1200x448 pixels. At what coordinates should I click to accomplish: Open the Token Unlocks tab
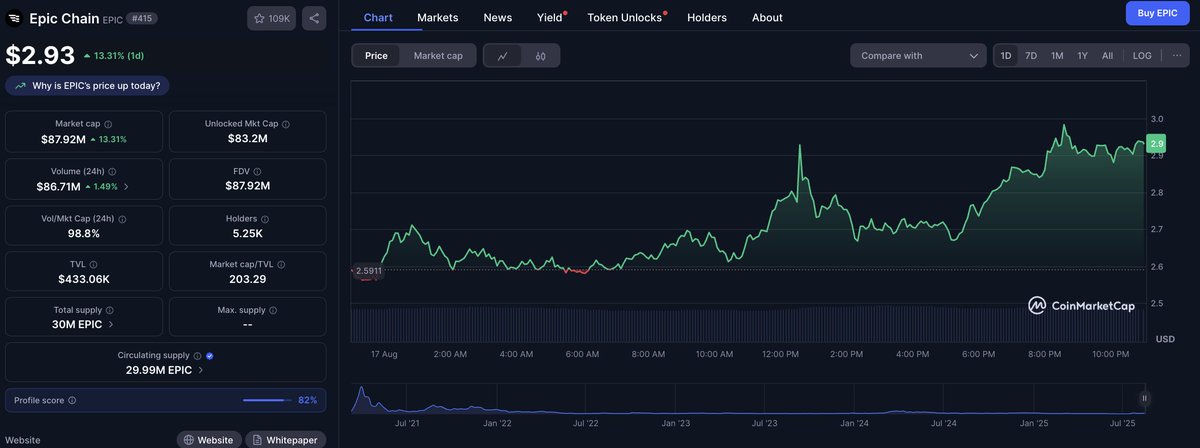click(x=626, y=18)
